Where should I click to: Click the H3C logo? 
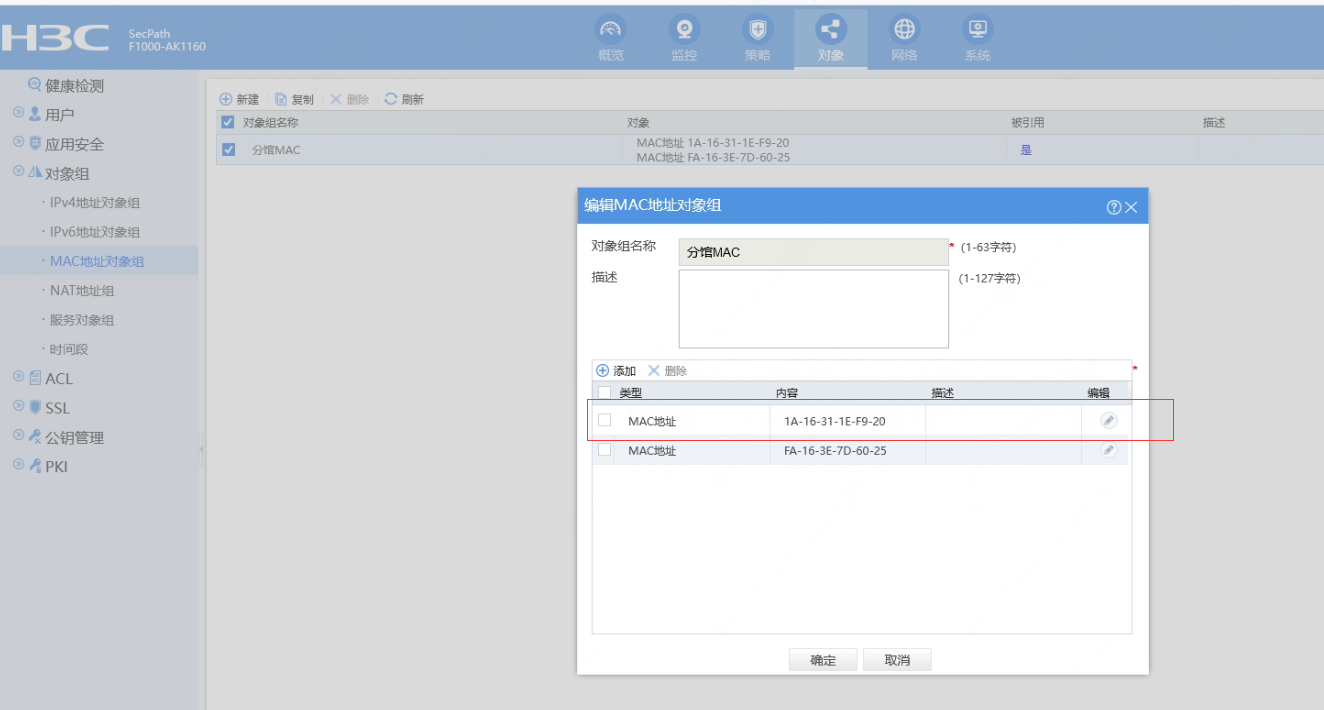[55, 38]
